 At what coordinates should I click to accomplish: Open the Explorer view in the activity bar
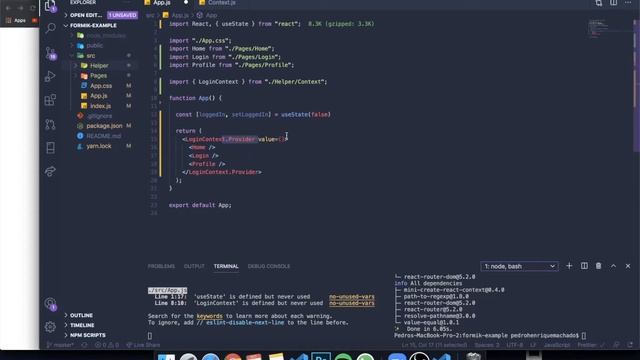click(51, 6)
